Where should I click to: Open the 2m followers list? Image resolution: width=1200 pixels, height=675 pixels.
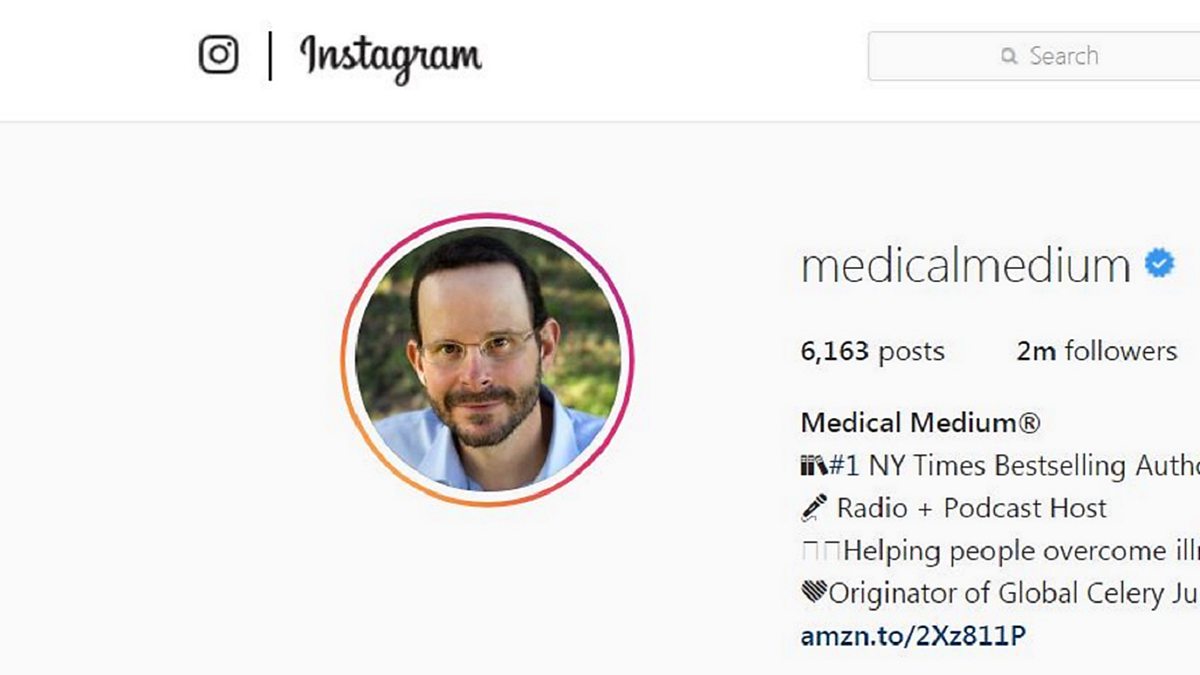click(1097, 352)
